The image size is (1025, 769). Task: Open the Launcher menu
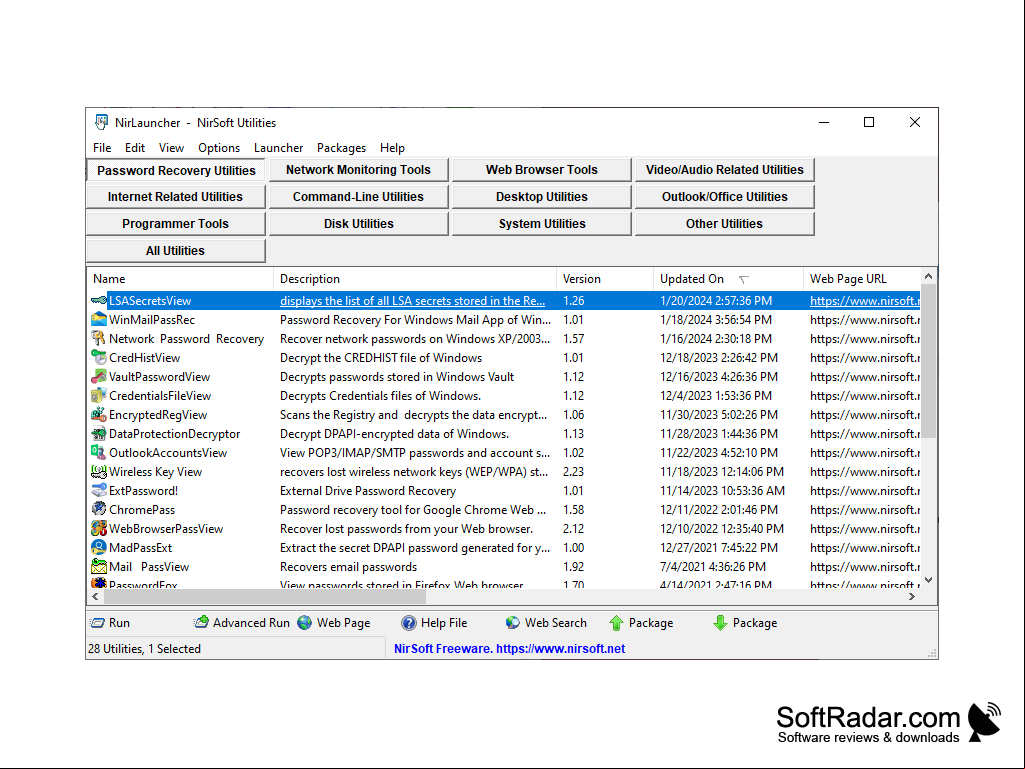278,148
